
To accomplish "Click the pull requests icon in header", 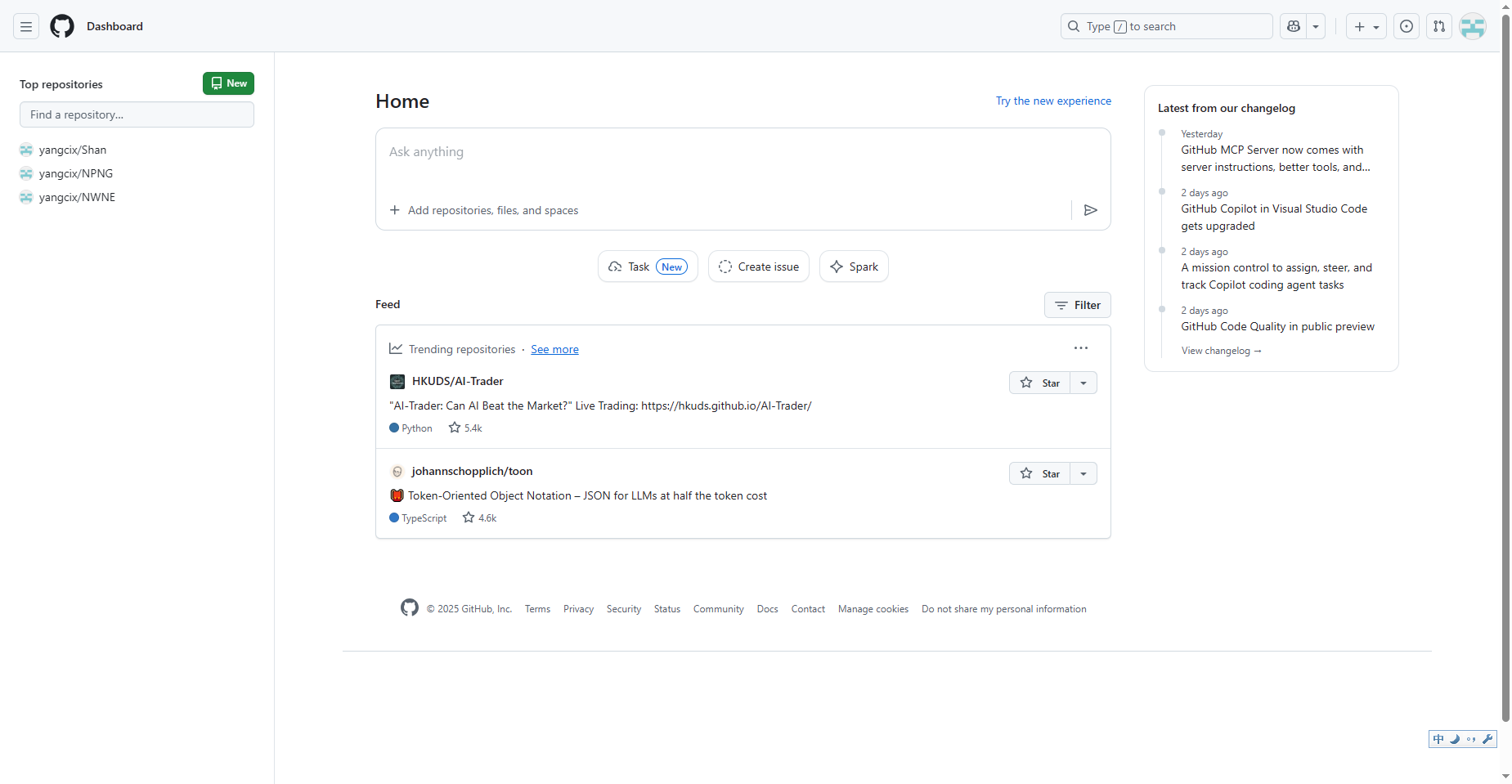I will coord(1439,25).
